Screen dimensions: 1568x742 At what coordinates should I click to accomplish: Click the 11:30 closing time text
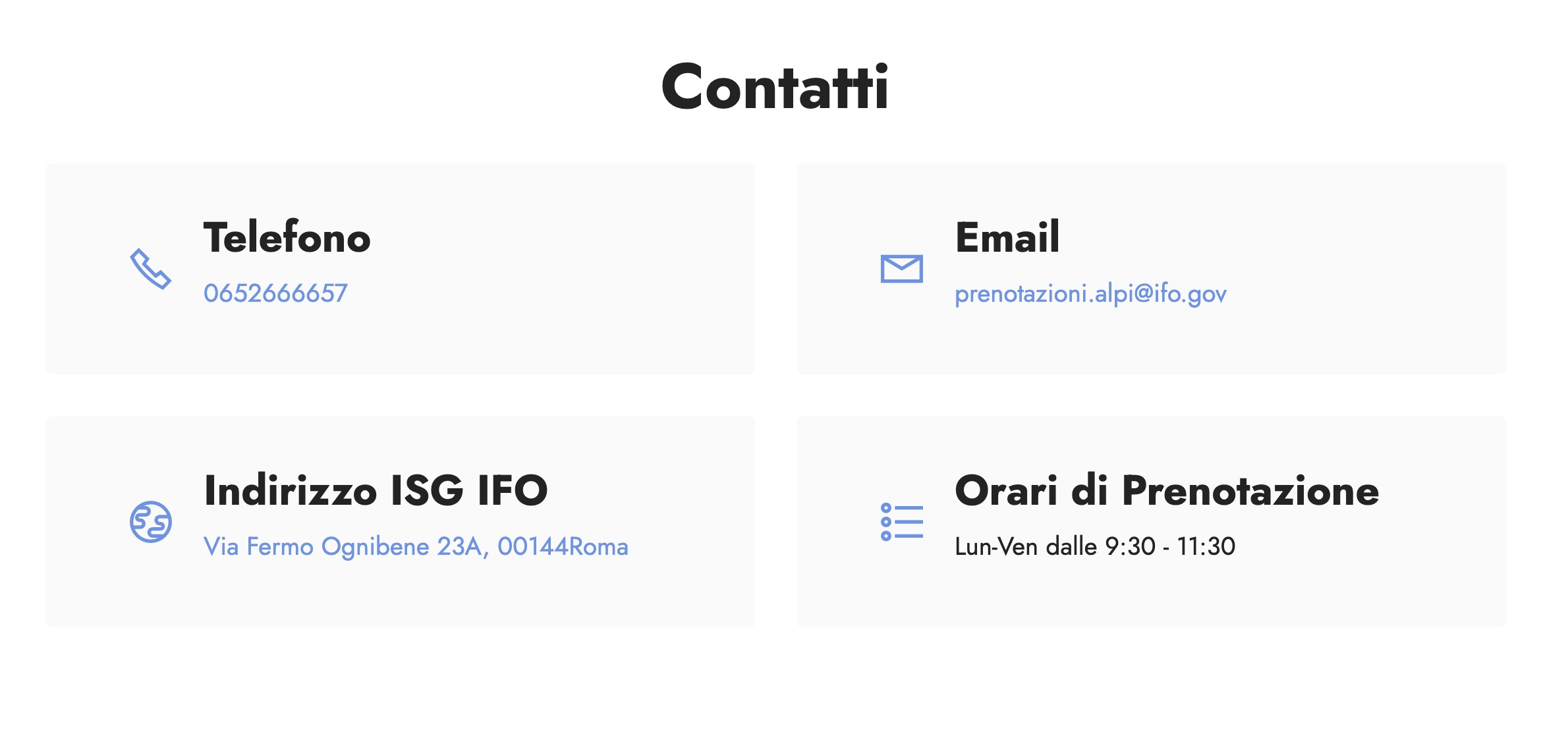tap(1206, 546)
